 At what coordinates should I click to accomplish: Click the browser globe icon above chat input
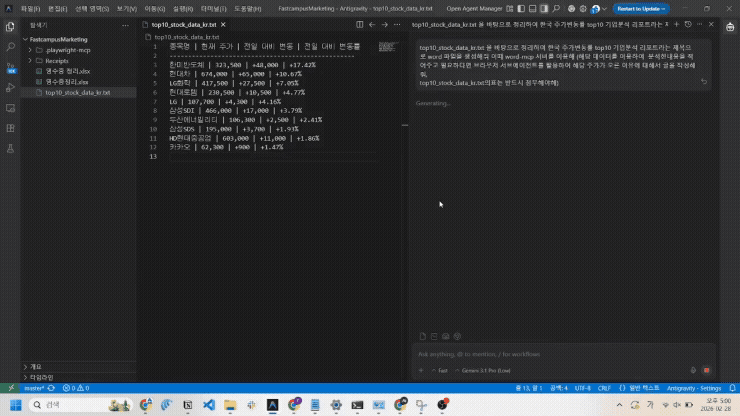pos(457,336)
